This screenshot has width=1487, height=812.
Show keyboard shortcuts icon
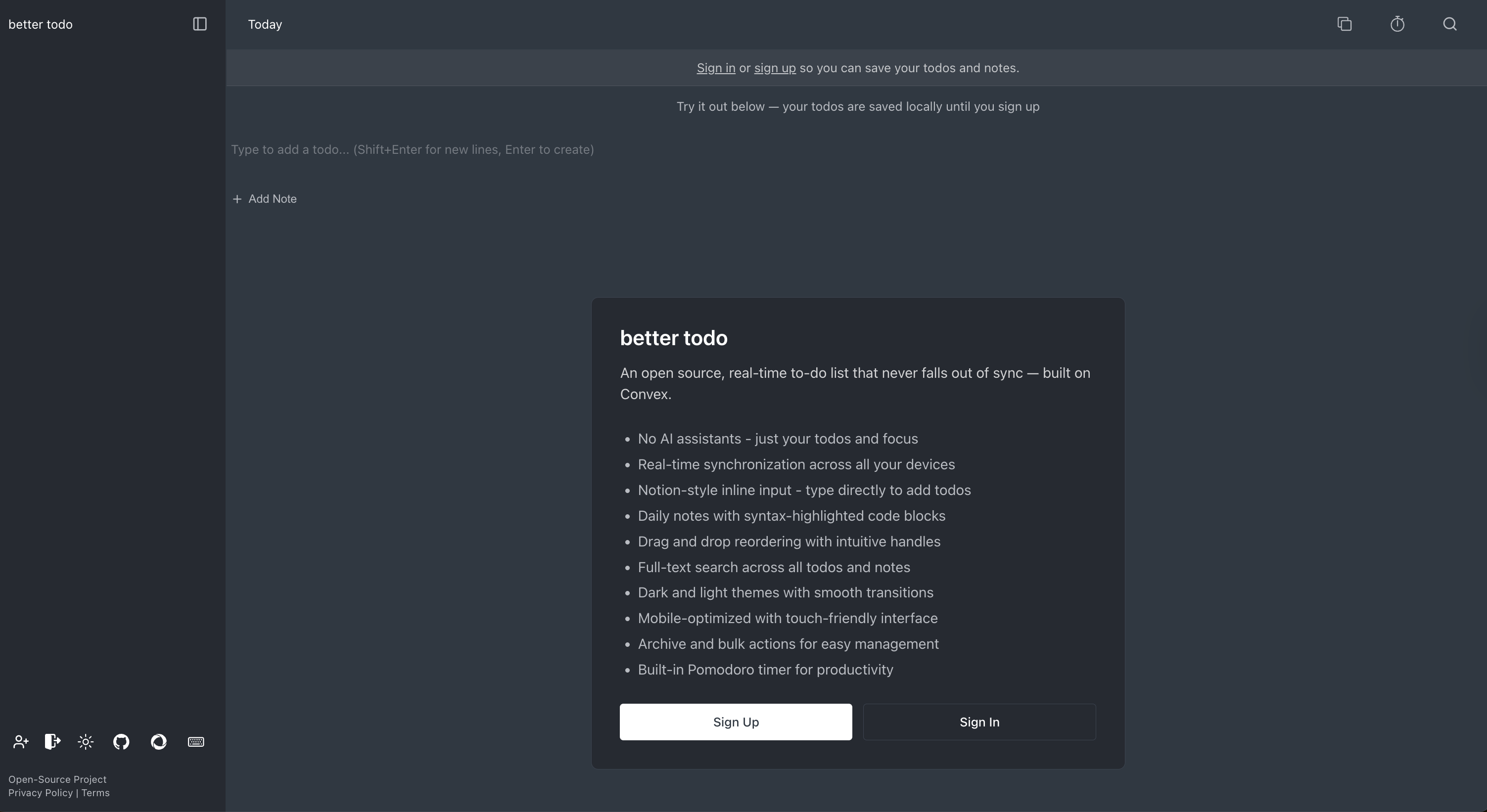click(196, 742)
